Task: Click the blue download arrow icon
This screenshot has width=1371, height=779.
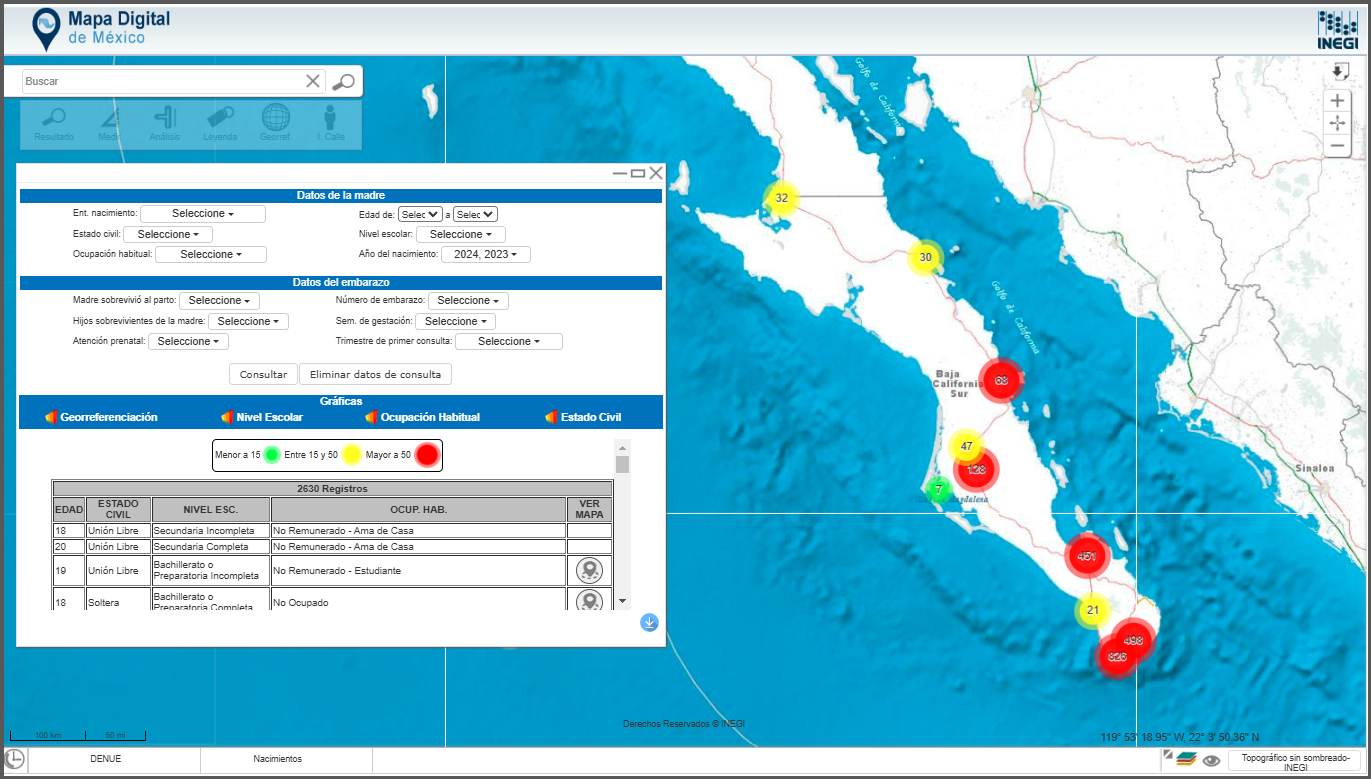Action: (x=649, y=623)
